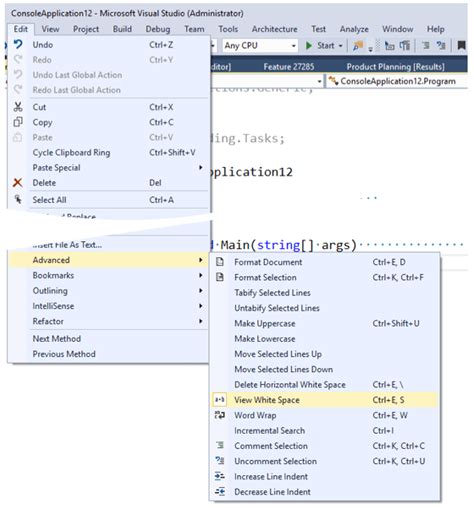Click the toolbar uncomment lines icon
This screenshot has height=508, width=474.
tap(441, 45)
